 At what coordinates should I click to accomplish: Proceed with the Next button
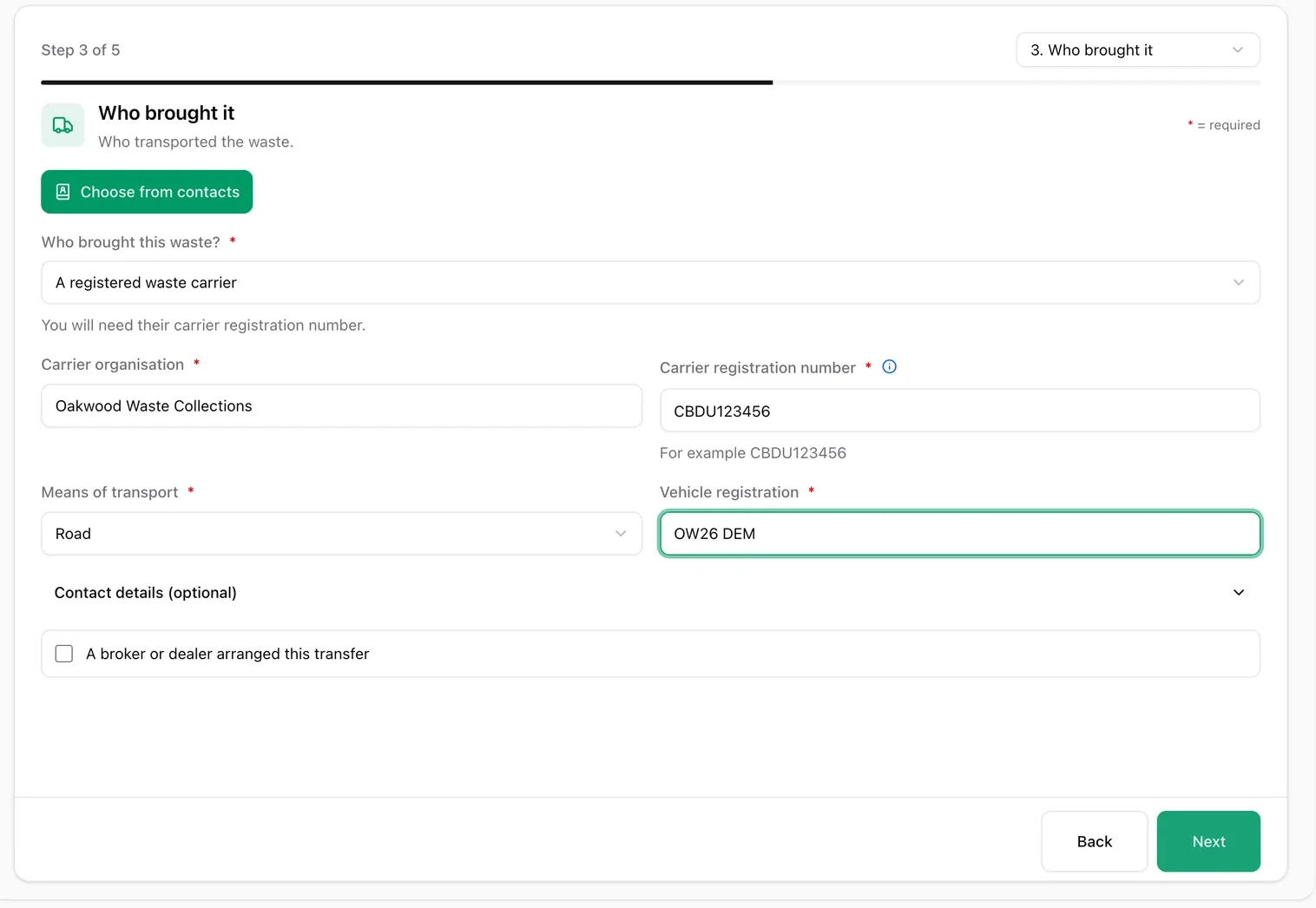pyautogui.click(x=1208, y=841)
